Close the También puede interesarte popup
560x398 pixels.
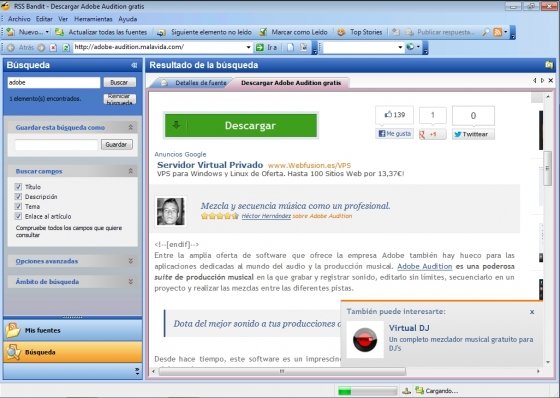click(x=532, y=312)
